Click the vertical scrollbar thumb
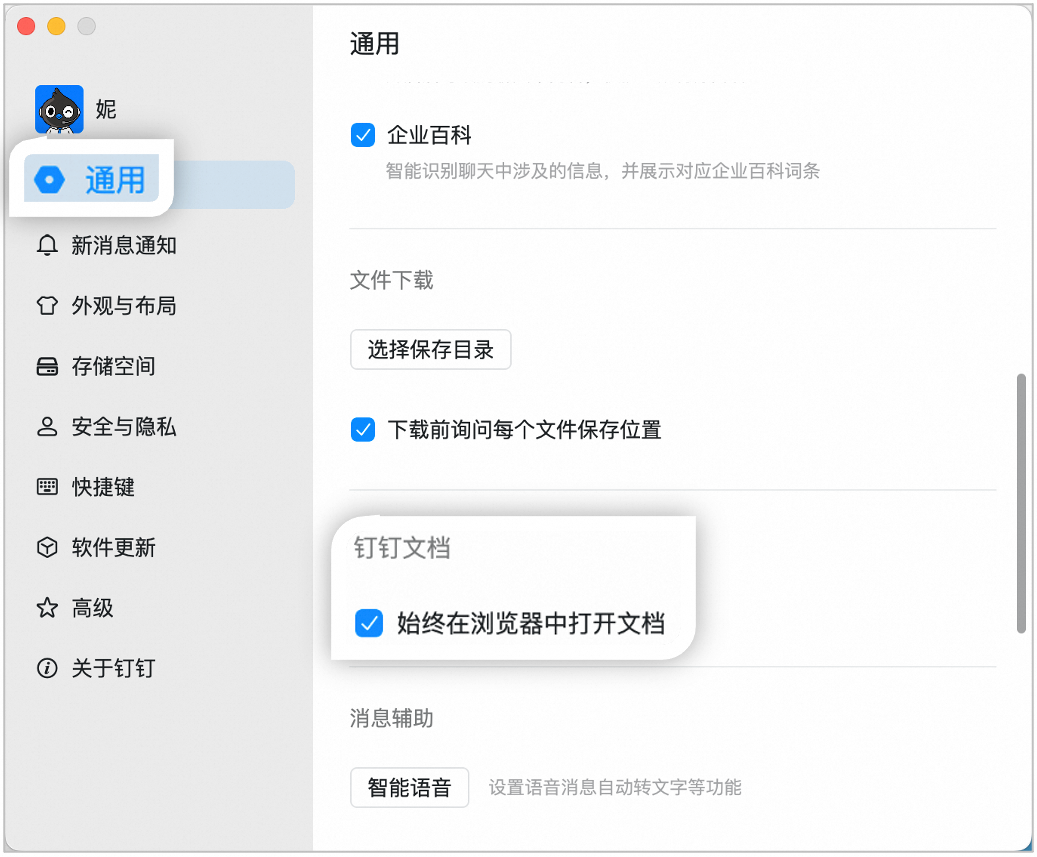The height and width of the screenshot is (857, 1037). 1021,503
